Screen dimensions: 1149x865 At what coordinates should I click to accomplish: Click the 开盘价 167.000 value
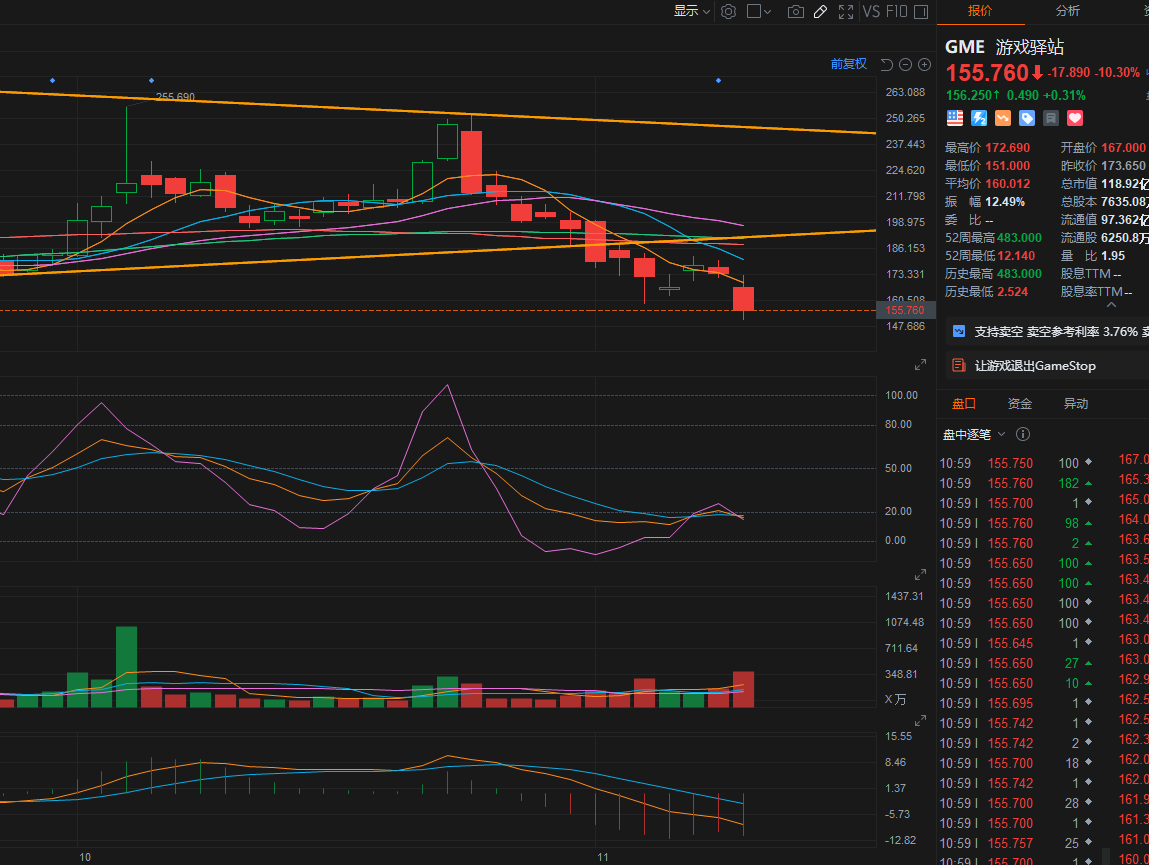click(x=1123, y=147)
